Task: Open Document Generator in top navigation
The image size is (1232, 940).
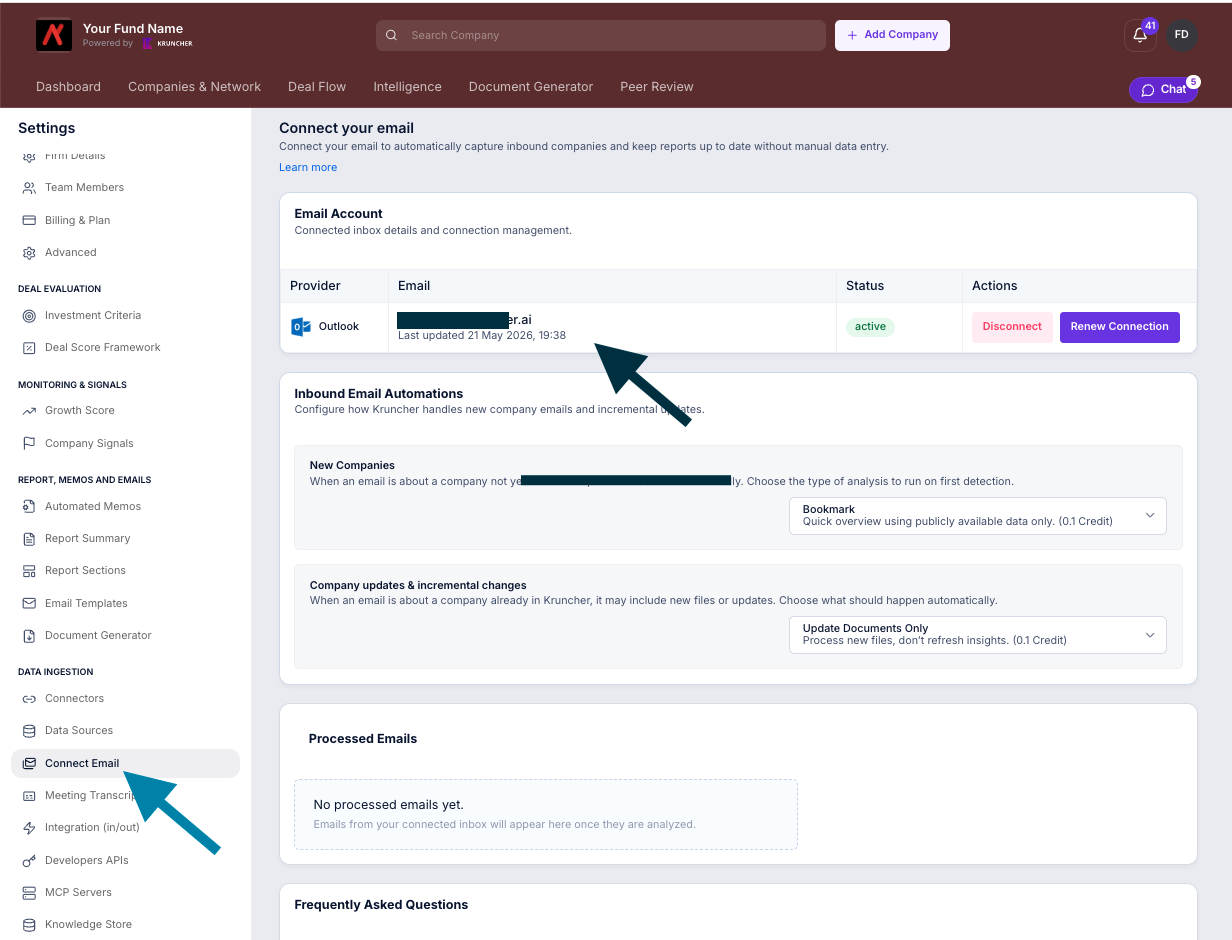Action: (531, 87)
